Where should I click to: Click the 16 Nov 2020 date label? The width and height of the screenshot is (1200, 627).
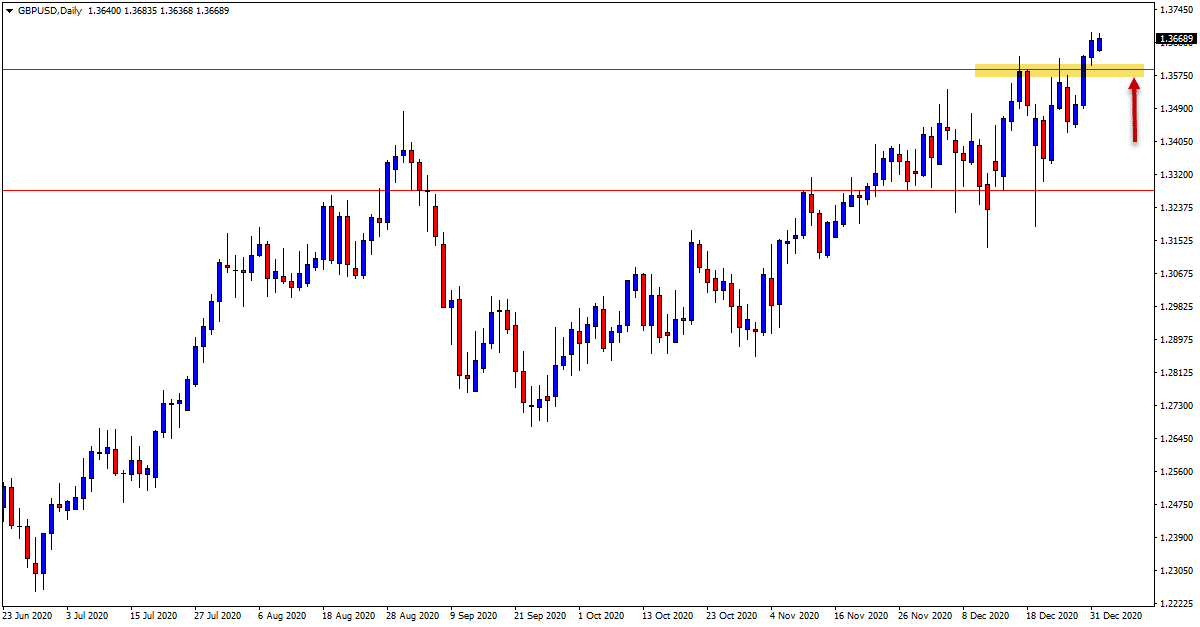(860, 616)
